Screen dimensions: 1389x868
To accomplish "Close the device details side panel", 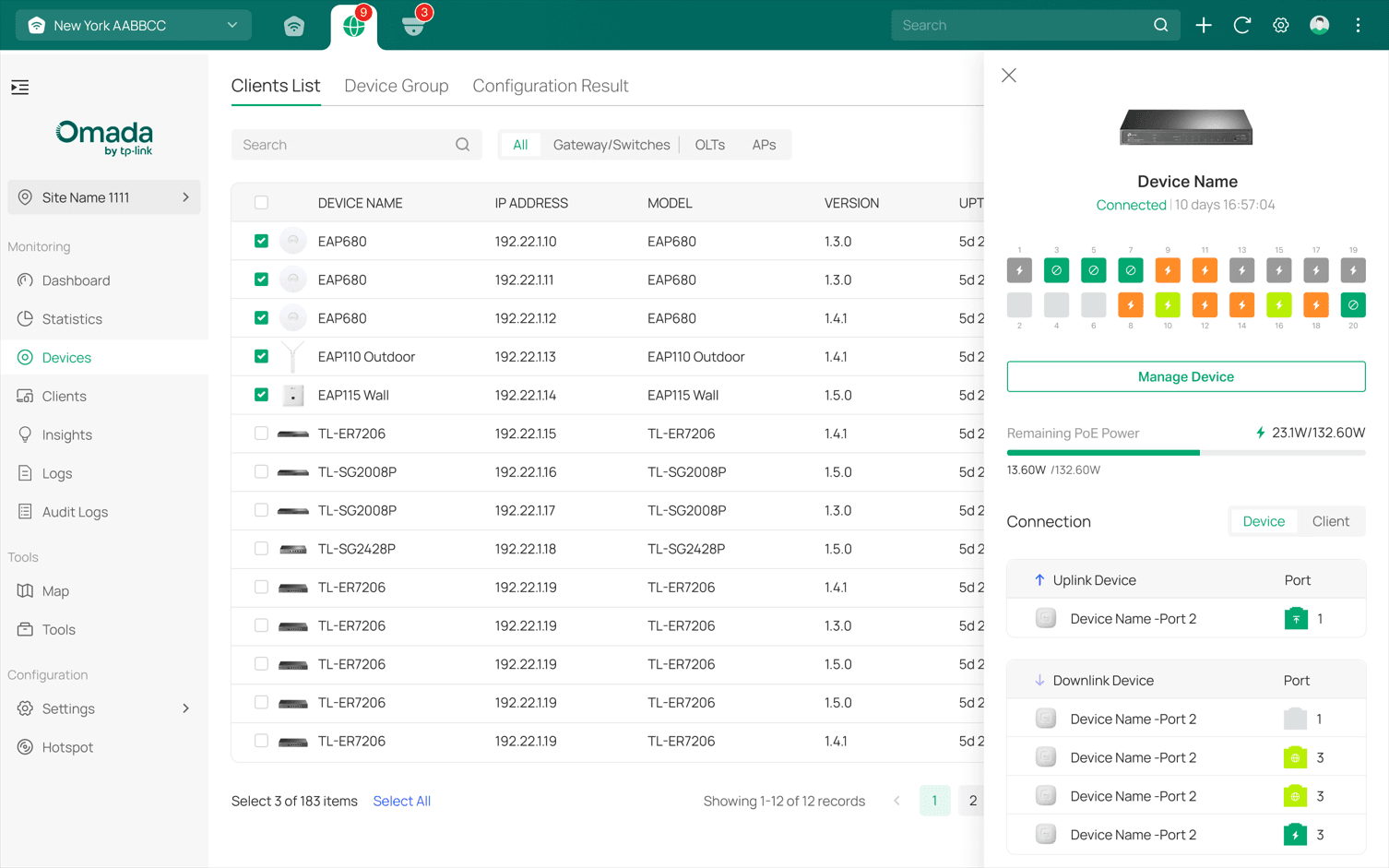I will pos(1008,76).
